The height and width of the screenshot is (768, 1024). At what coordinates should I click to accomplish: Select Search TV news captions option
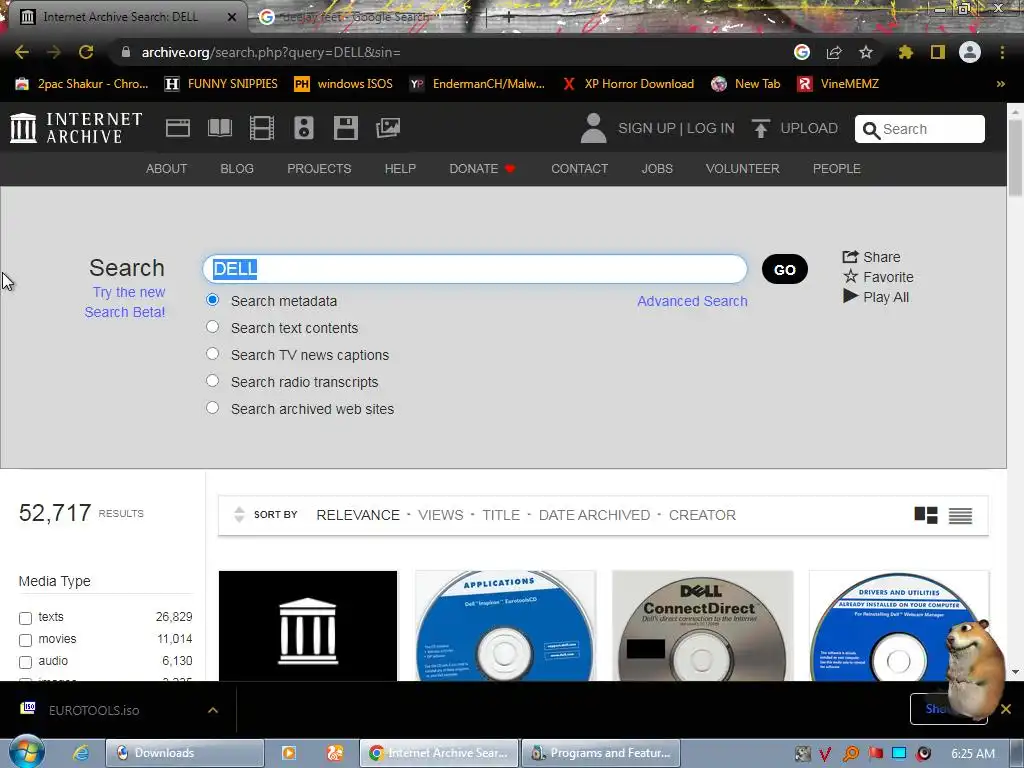click(212, 353)
